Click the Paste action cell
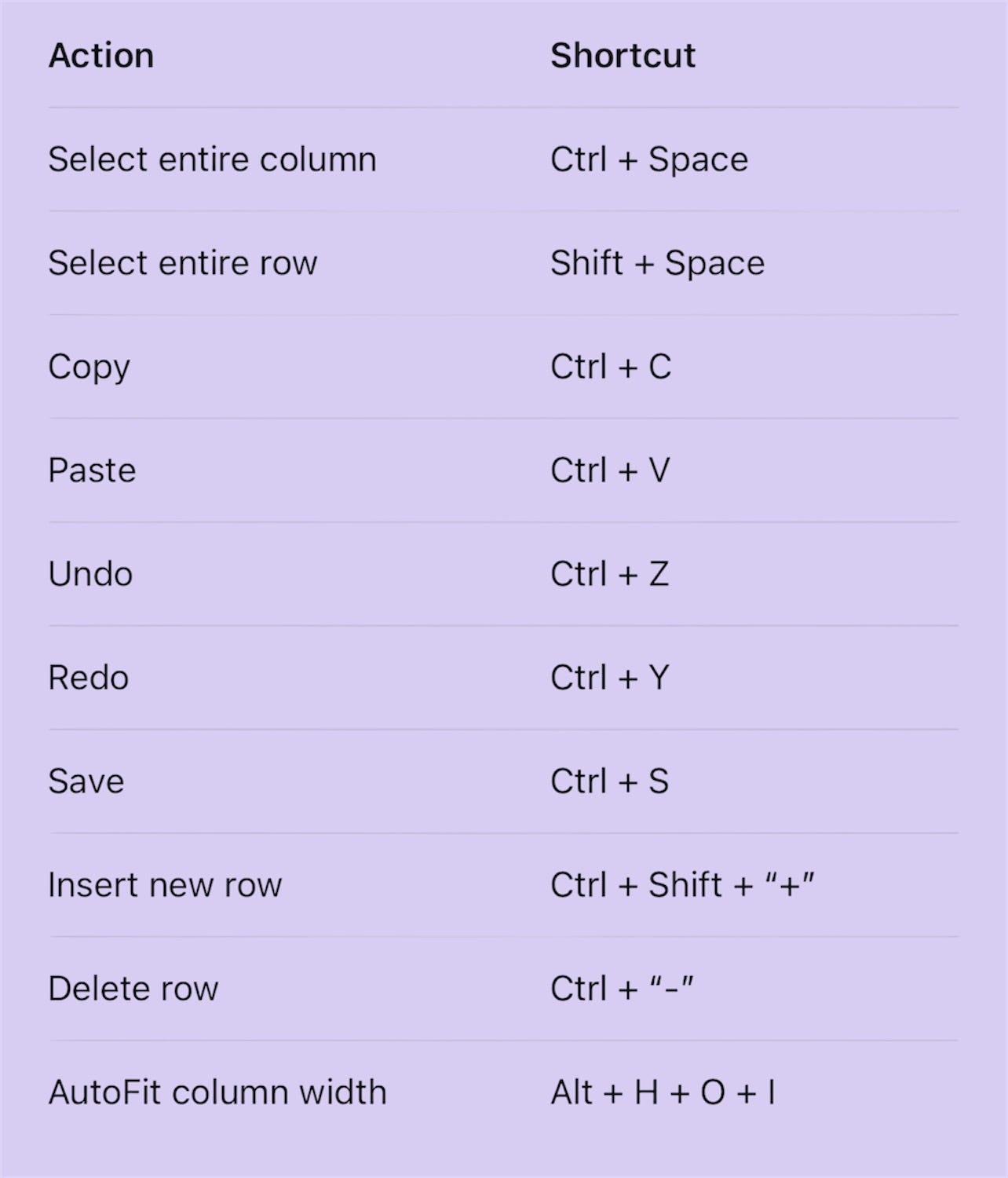 tap(93, 470)
